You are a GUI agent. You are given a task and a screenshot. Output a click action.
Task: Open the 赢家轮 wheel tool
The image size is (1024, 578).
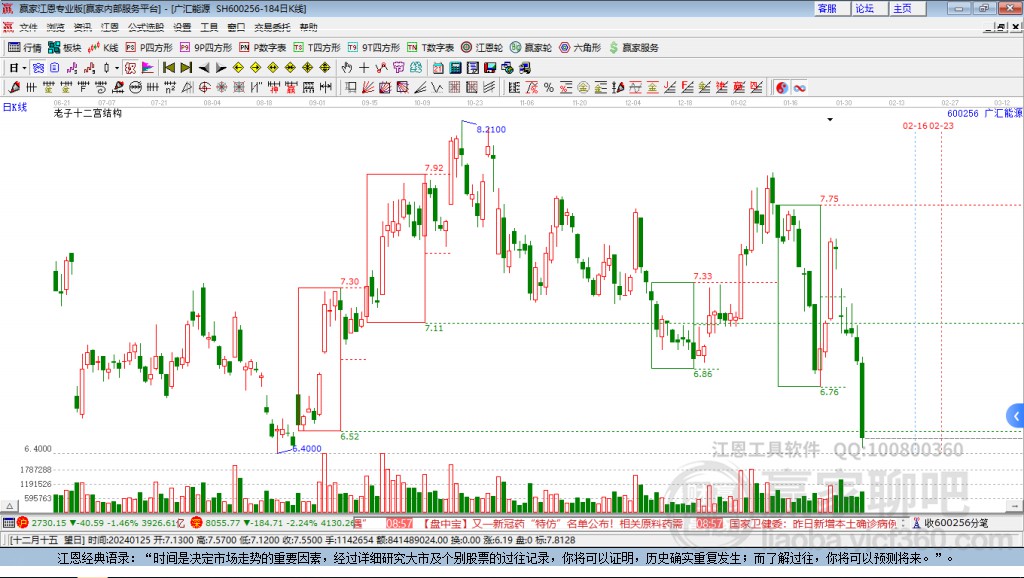(531, 48)
